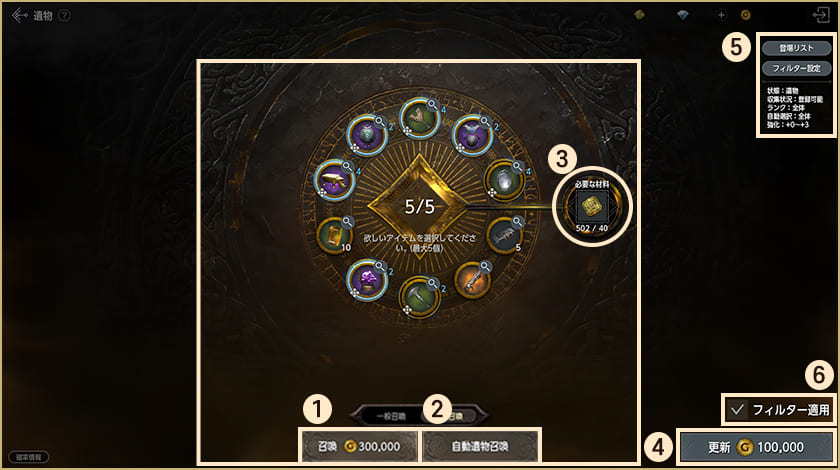Select the green hammer relic item
The image size is (840, 470).
420,296
